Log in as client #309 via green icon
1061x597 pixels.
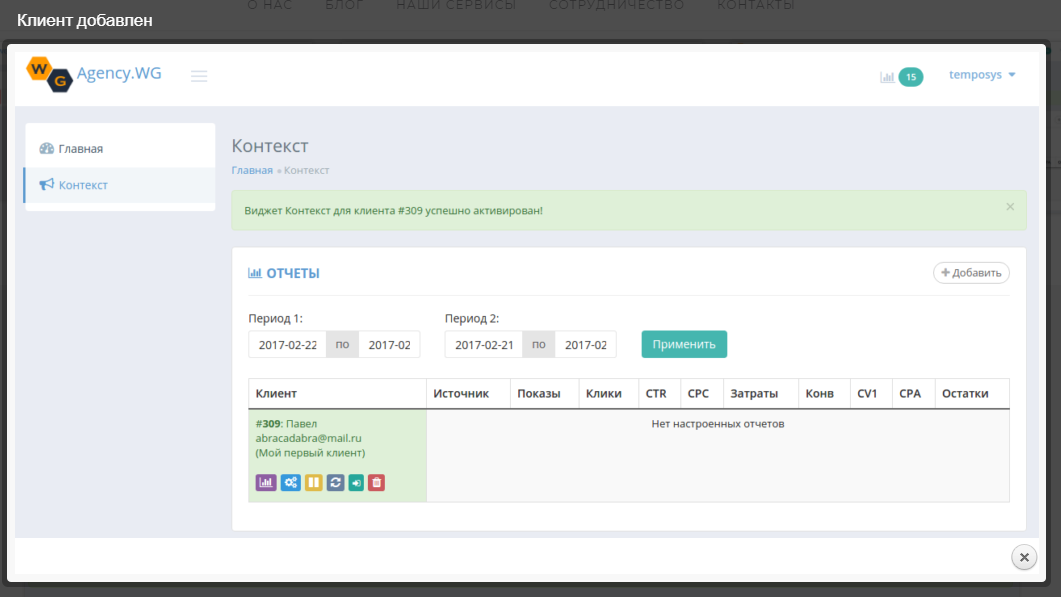click(356, 483)
